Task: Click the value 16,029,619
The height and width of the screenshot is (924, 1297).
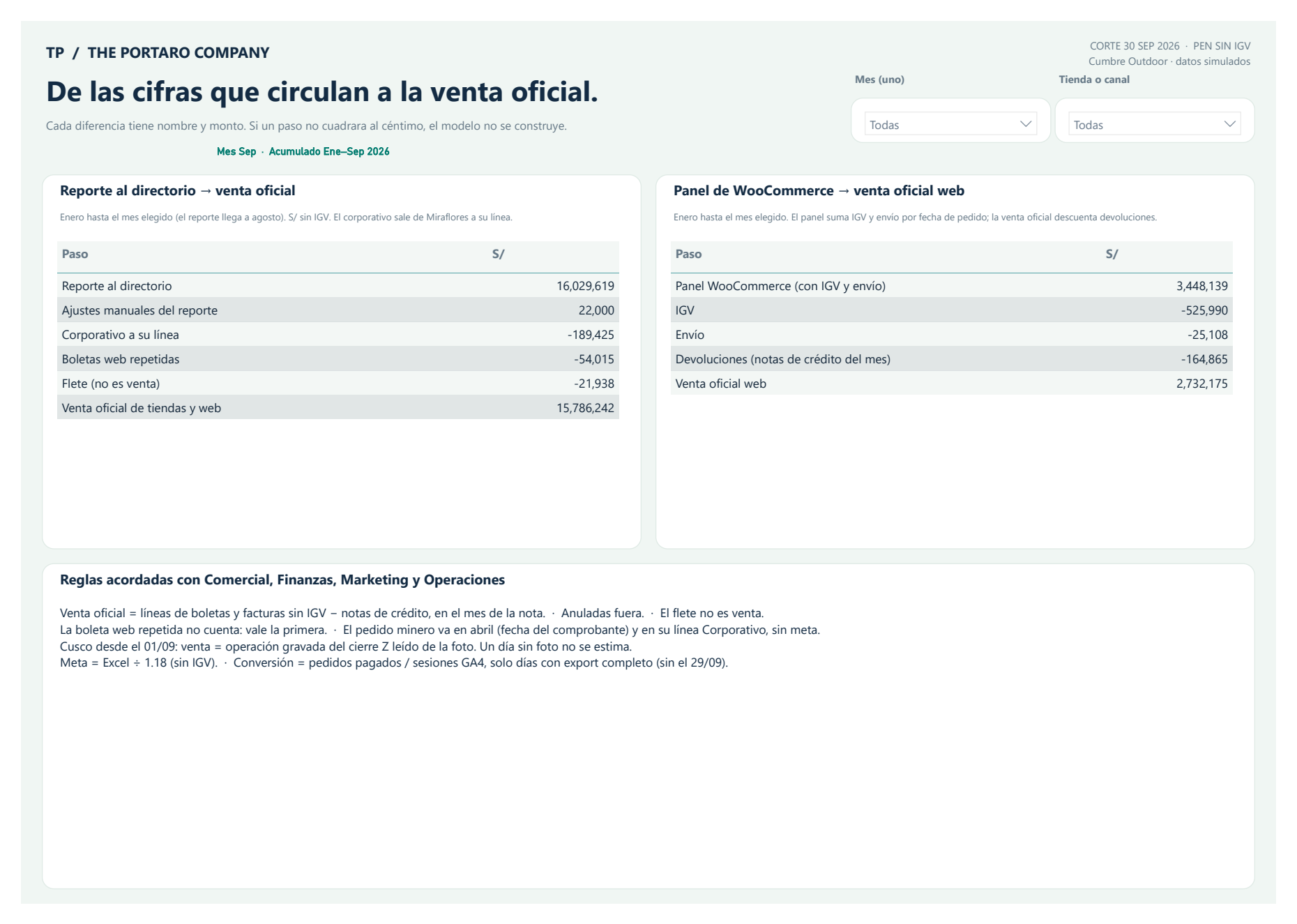Action: (x=585, y=286)
